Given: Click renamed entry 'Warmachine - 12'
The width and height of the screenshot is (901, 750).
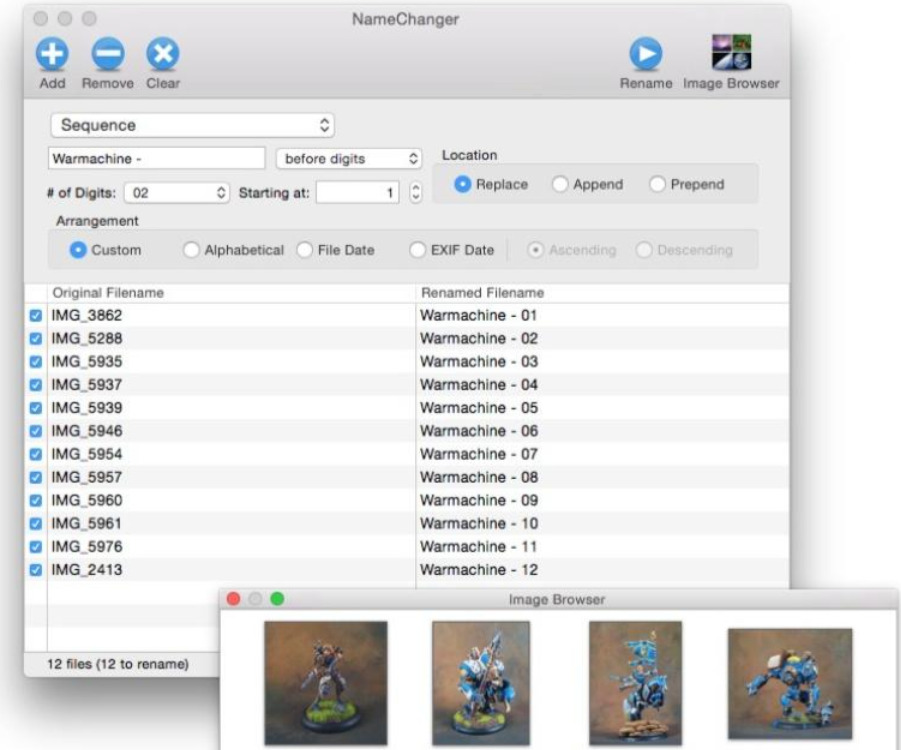Looking at the screenshot, I should (479, 570).
